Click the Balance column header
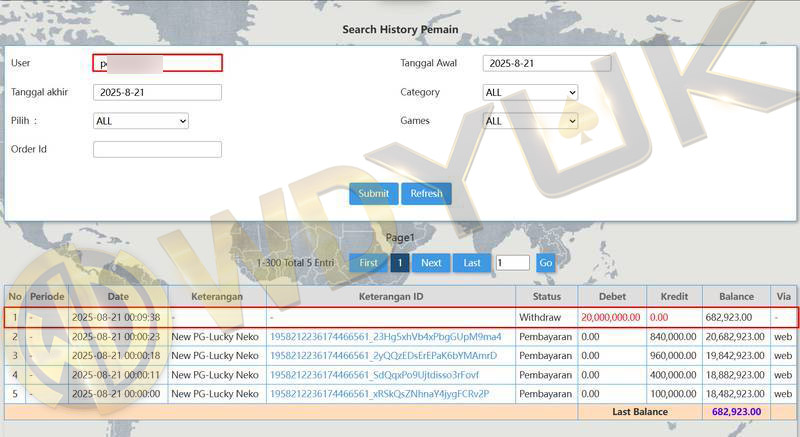Viewport: 800px width, 437px height. pyautogui.click(x=736, y=296)
